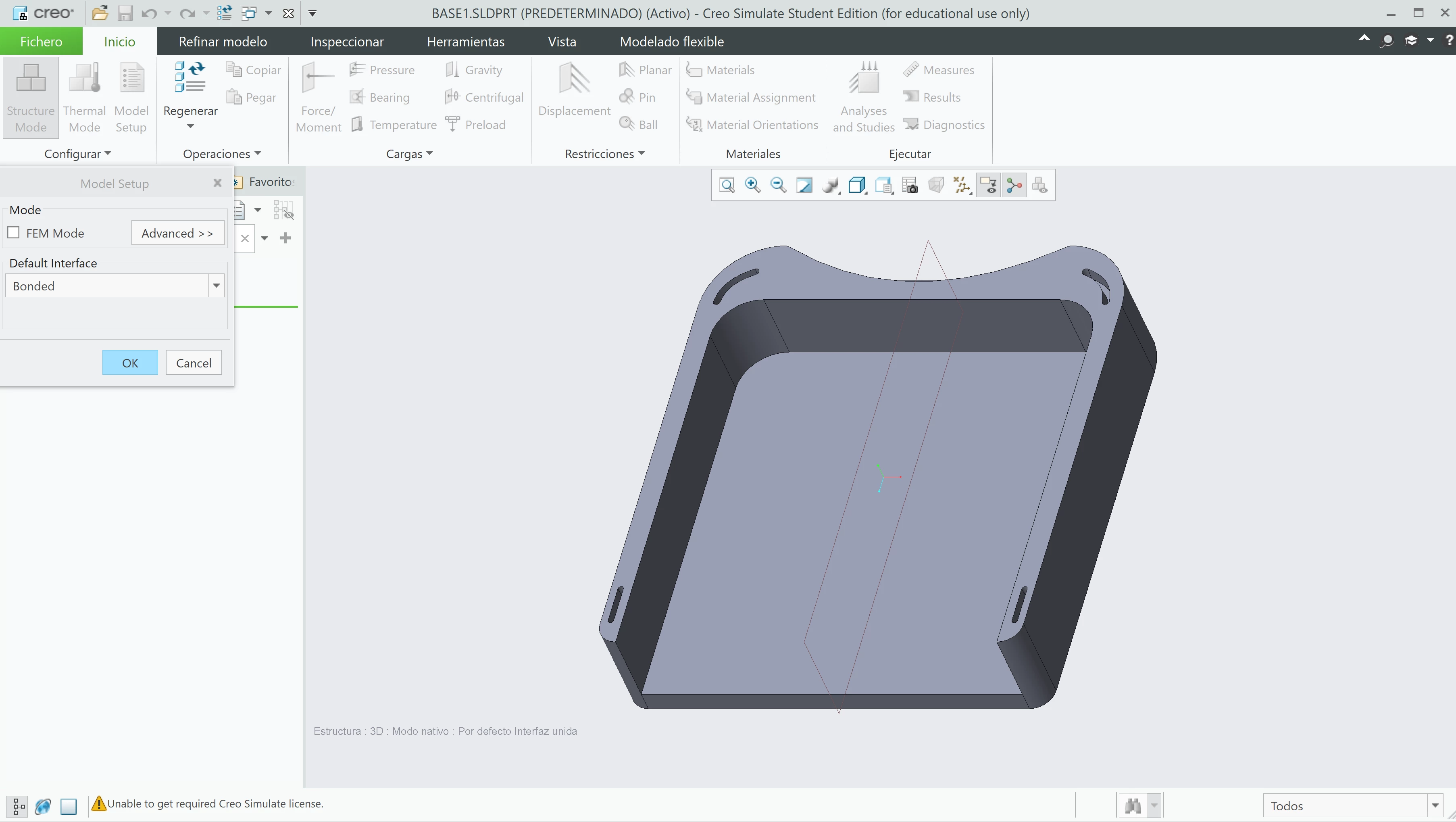Close the Model Setup dialog
This screenshot has height=822, width=1456.
click(x=217, y=183)
